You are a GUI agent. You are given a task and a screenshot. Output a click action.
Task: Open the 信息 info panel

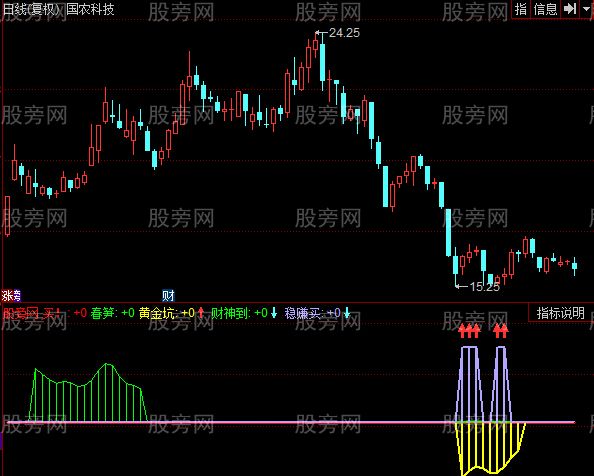(545, 9)
